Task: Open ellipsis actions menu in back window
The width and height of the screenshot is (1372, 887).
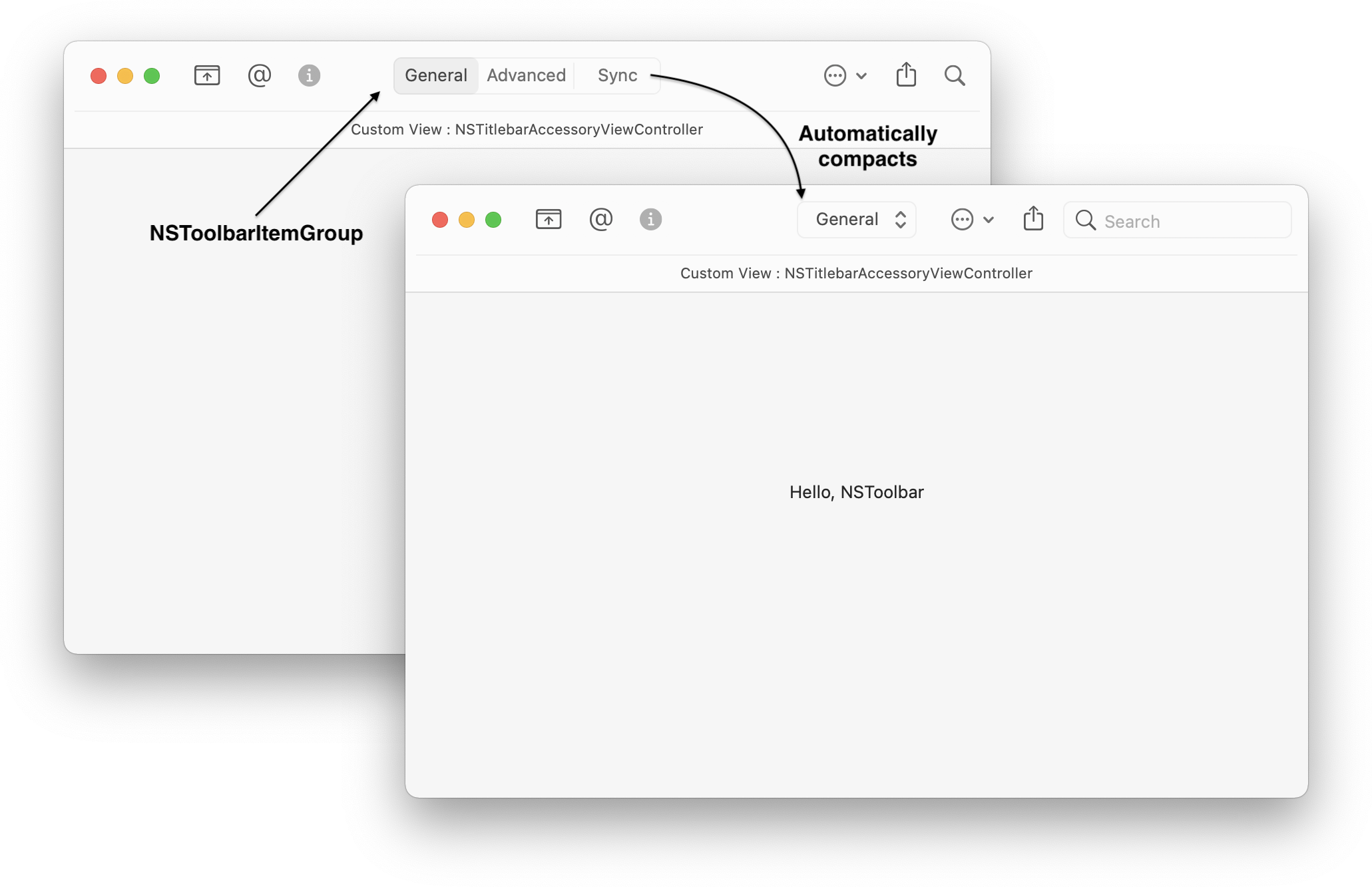Action: point(844,75)
